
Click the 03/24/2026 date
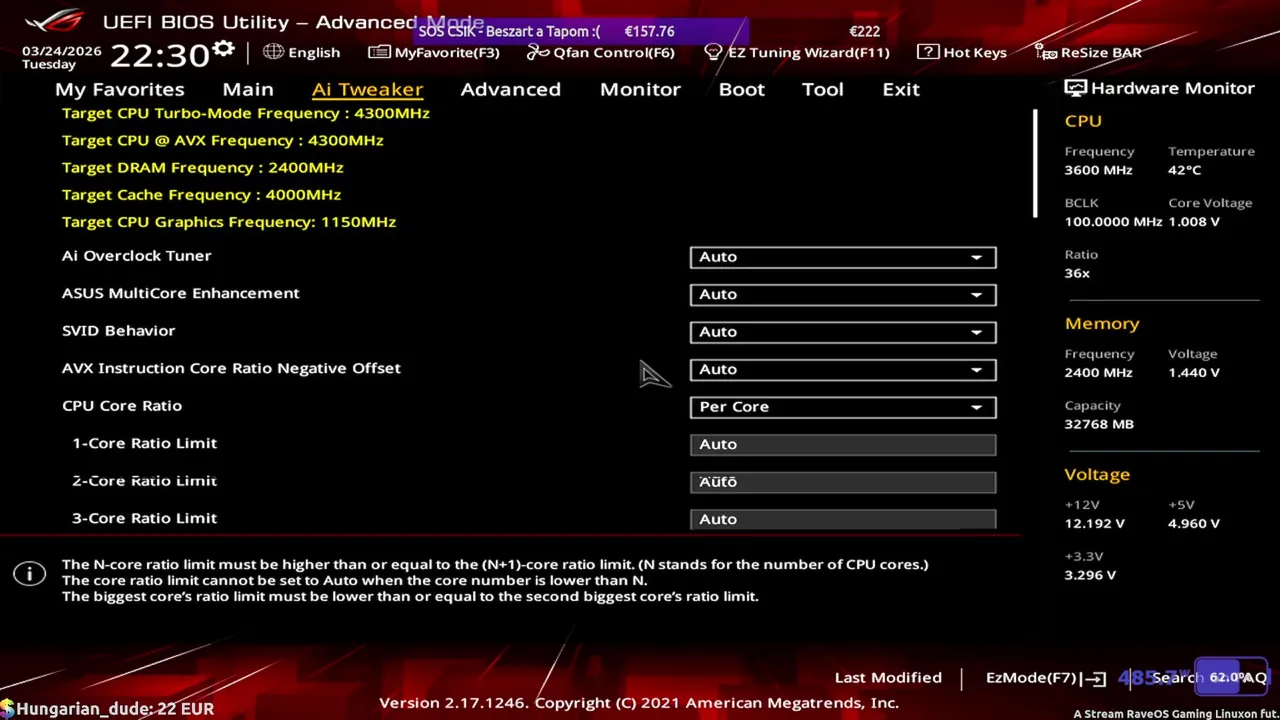click(x=62, y=50)
